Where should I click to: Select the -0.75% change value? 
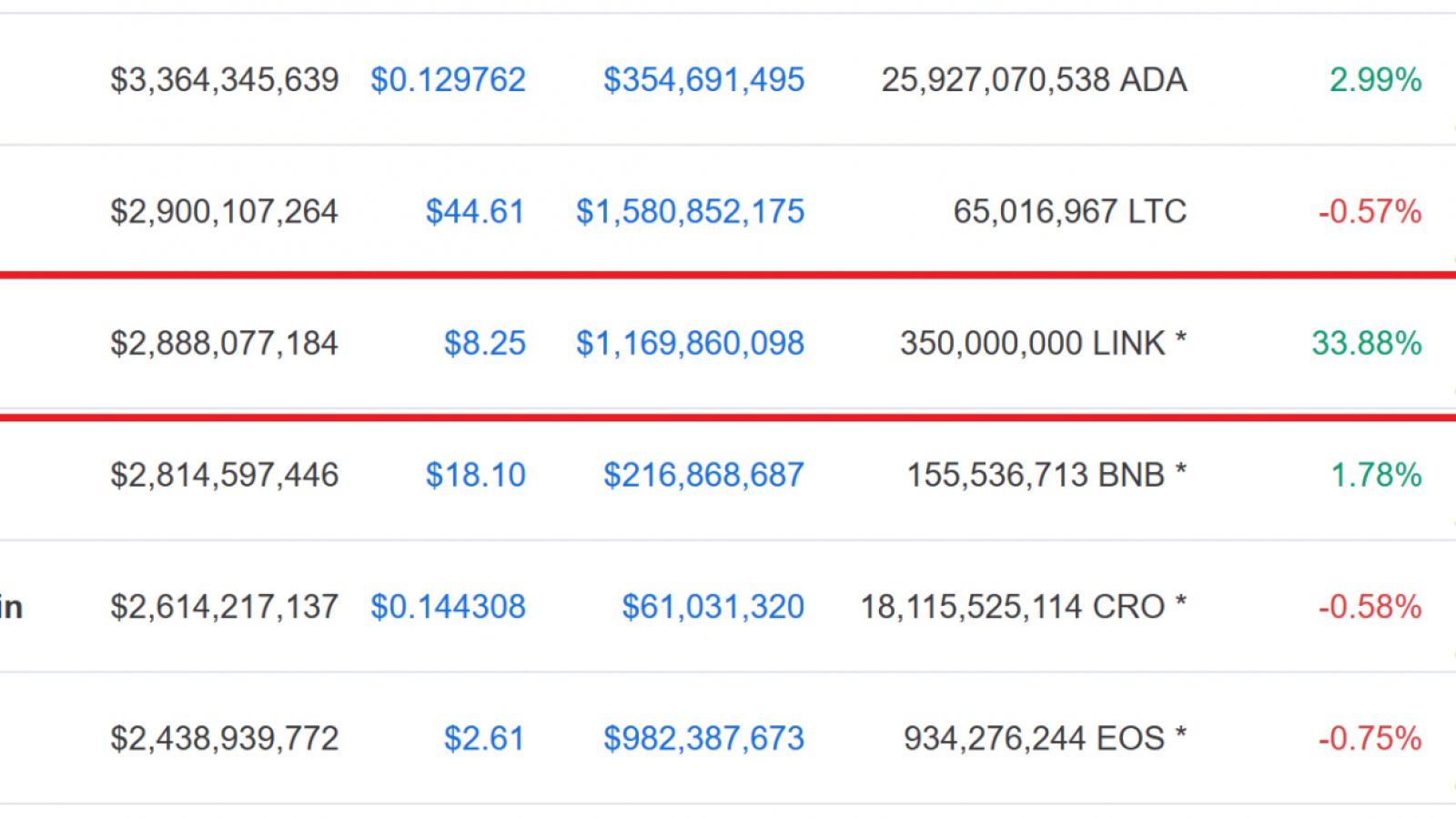(1370, 739)
